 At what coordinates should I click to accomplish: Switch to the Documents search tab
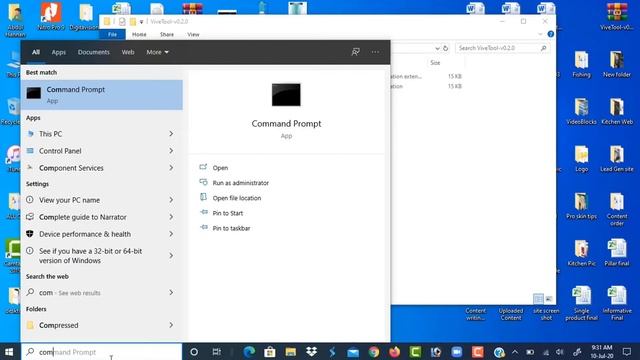click(x=93, y=52)
